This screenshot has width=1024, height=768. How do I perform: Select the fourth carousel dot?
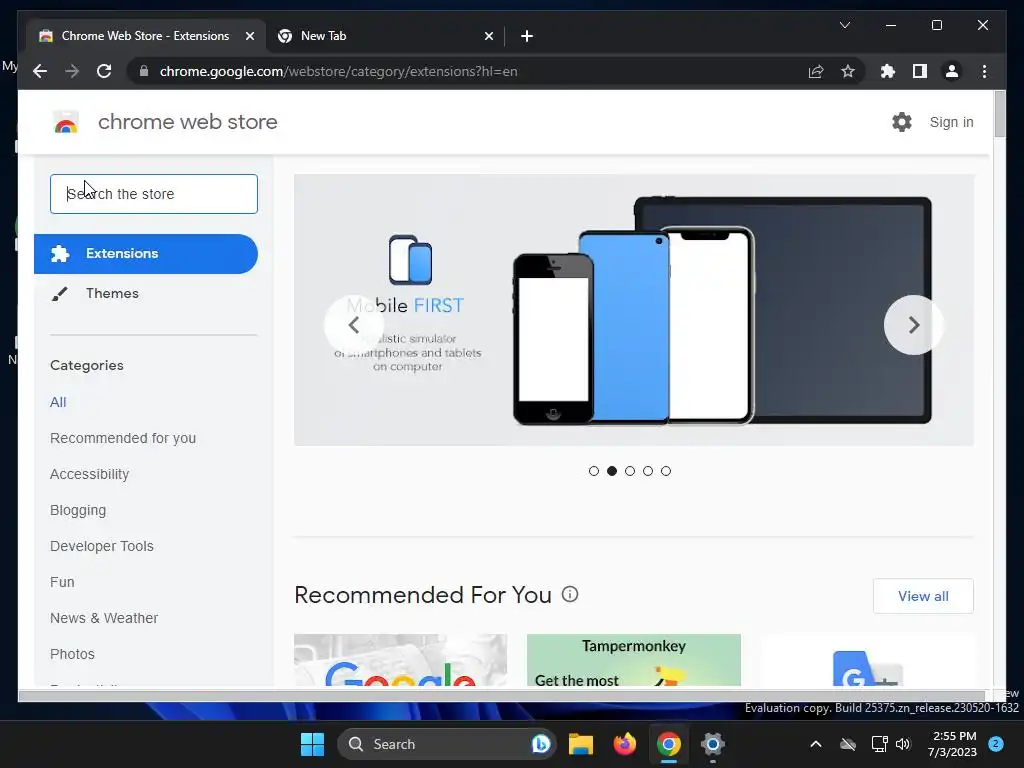point(648,471)
